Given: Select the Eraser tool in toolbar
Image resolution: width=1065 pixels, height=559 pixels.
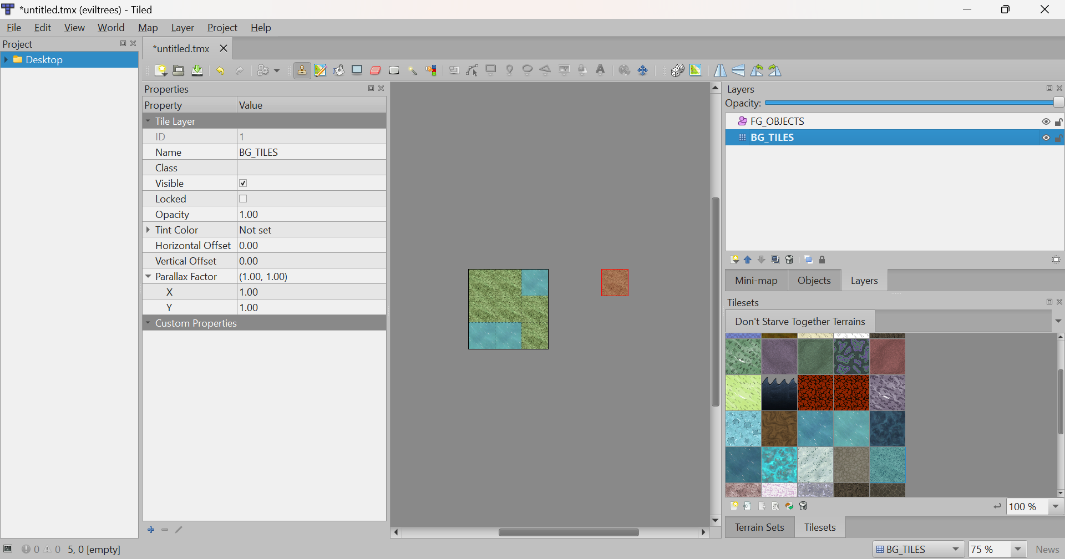Looking at the screenshot, I should pos(375,70).
